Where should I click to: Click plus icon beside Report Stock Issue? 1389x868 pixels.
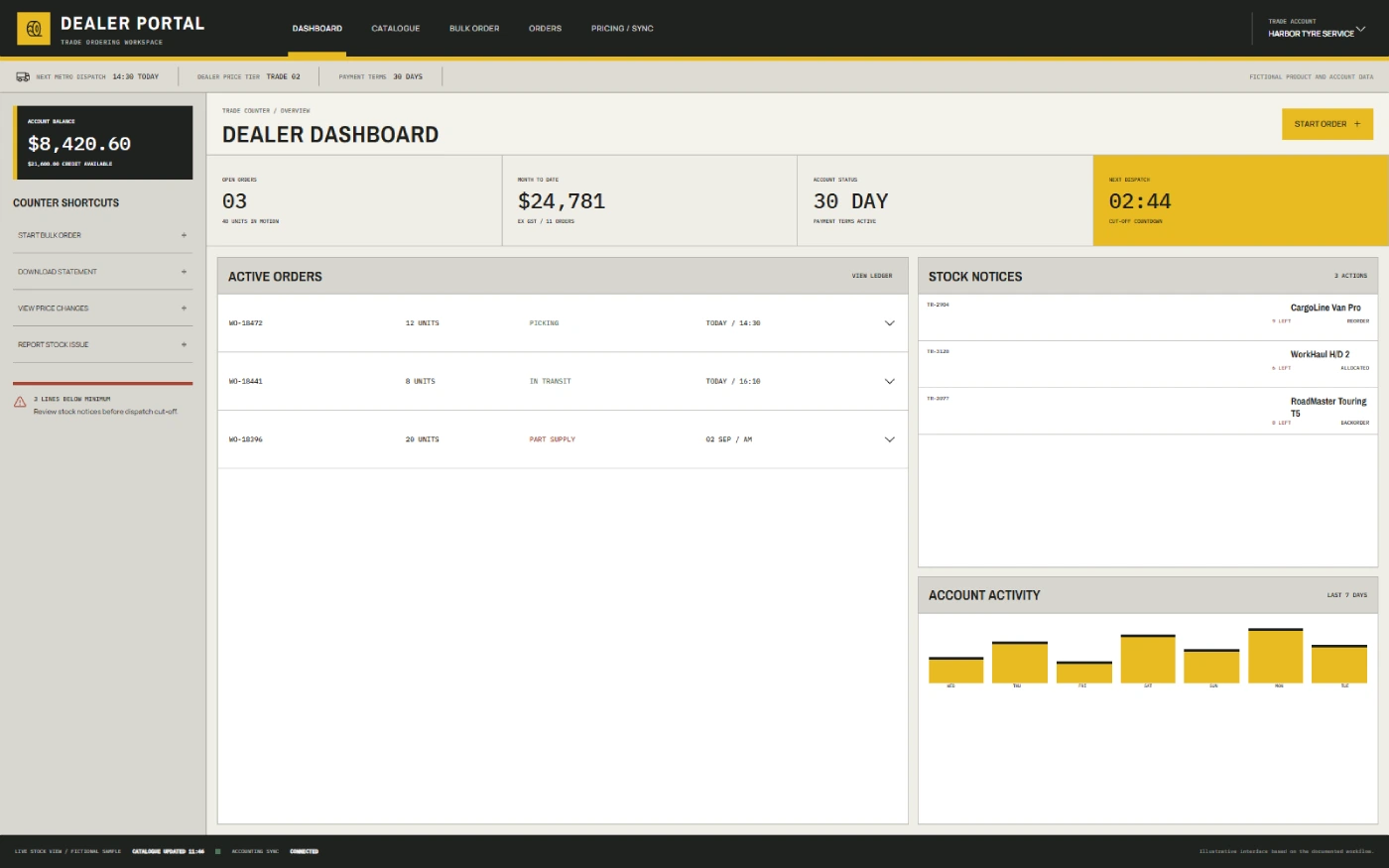point(184,344)
